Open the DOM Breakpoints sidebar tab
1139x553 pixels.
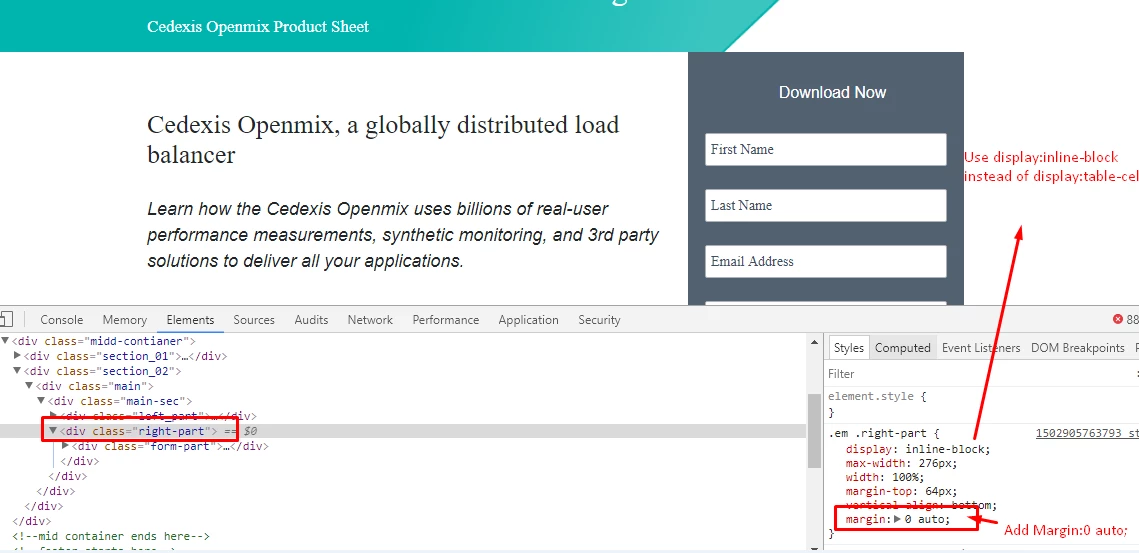(x=1077, y=348)
